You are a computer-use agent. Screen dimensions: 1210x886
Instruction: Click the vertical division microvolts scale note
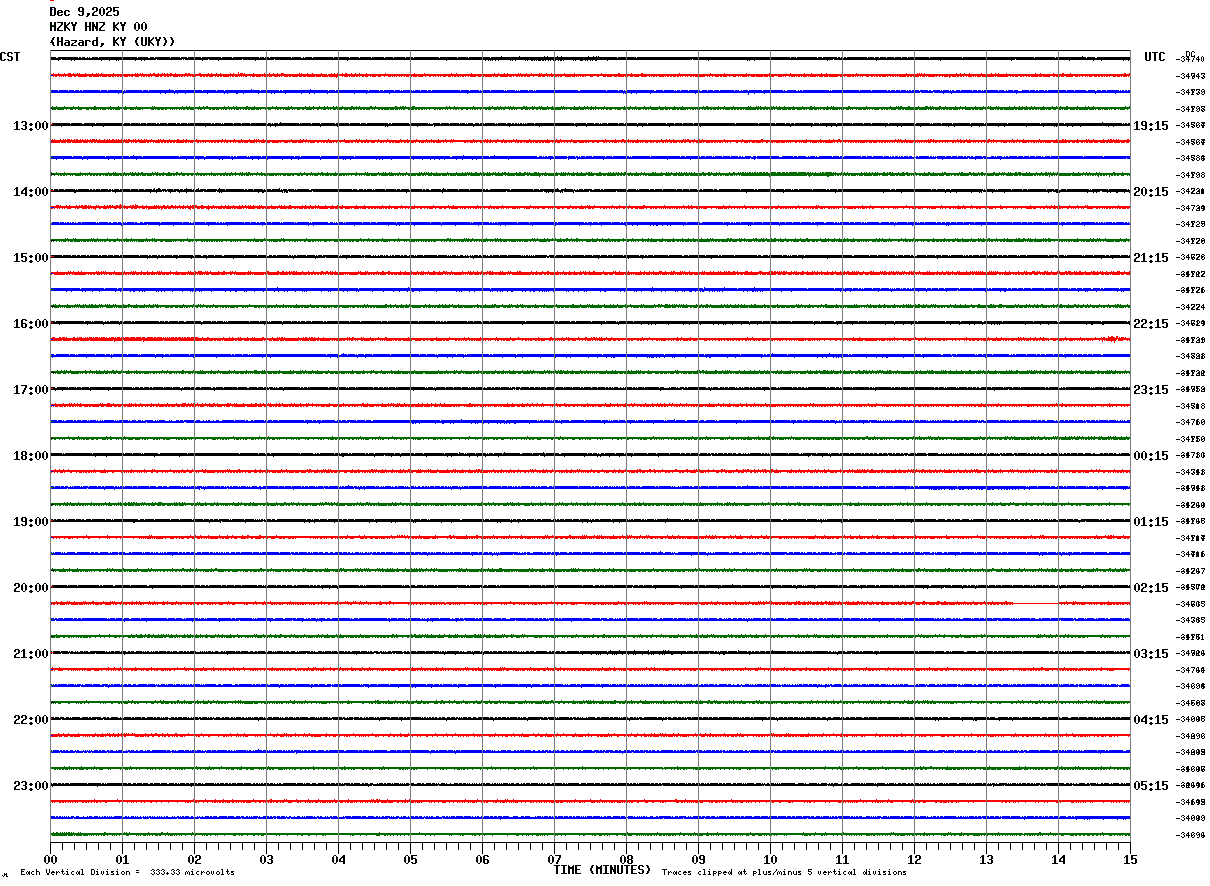(127, 873)
